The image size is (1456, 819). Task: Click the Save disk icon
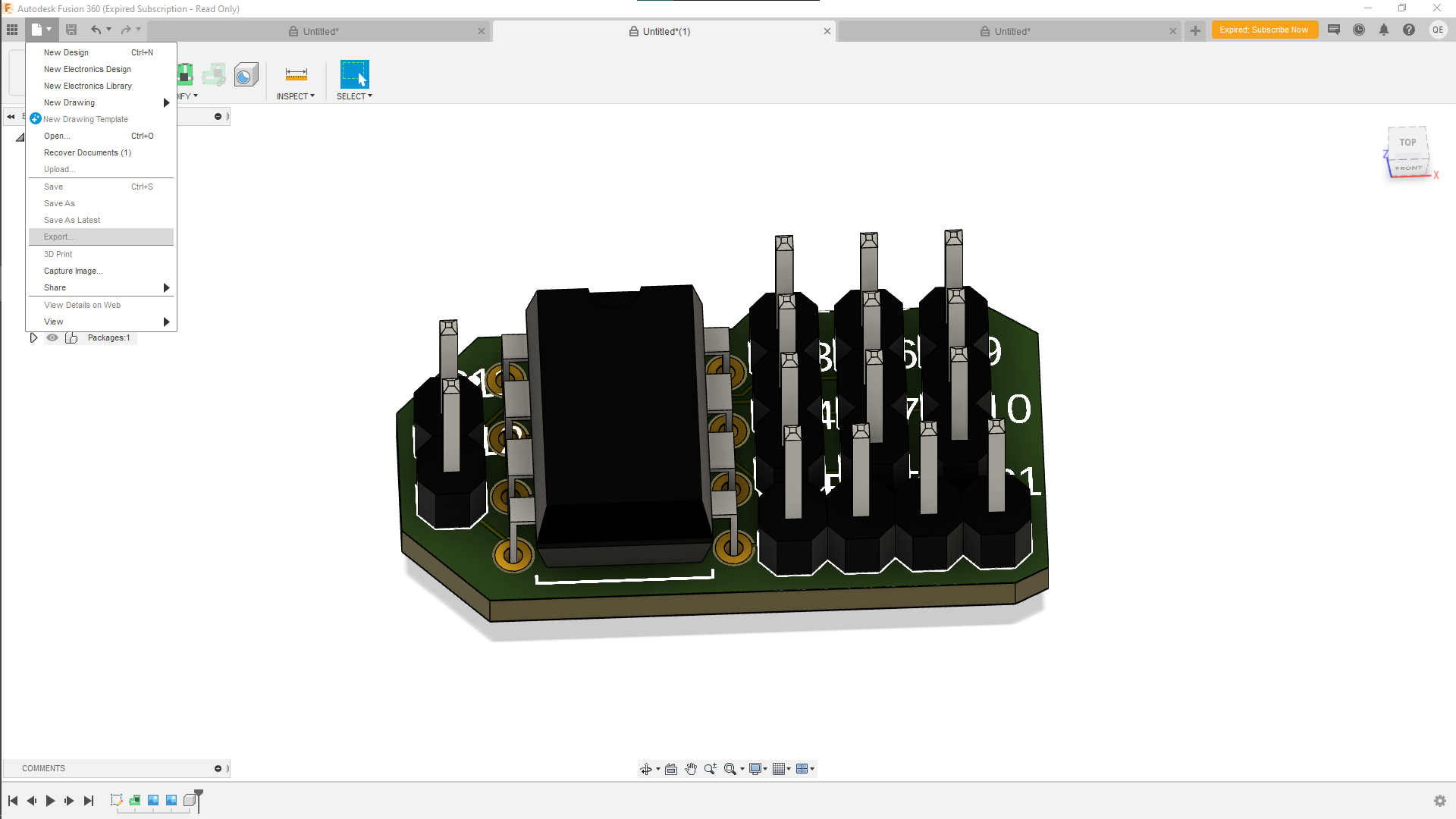[71, 30]
